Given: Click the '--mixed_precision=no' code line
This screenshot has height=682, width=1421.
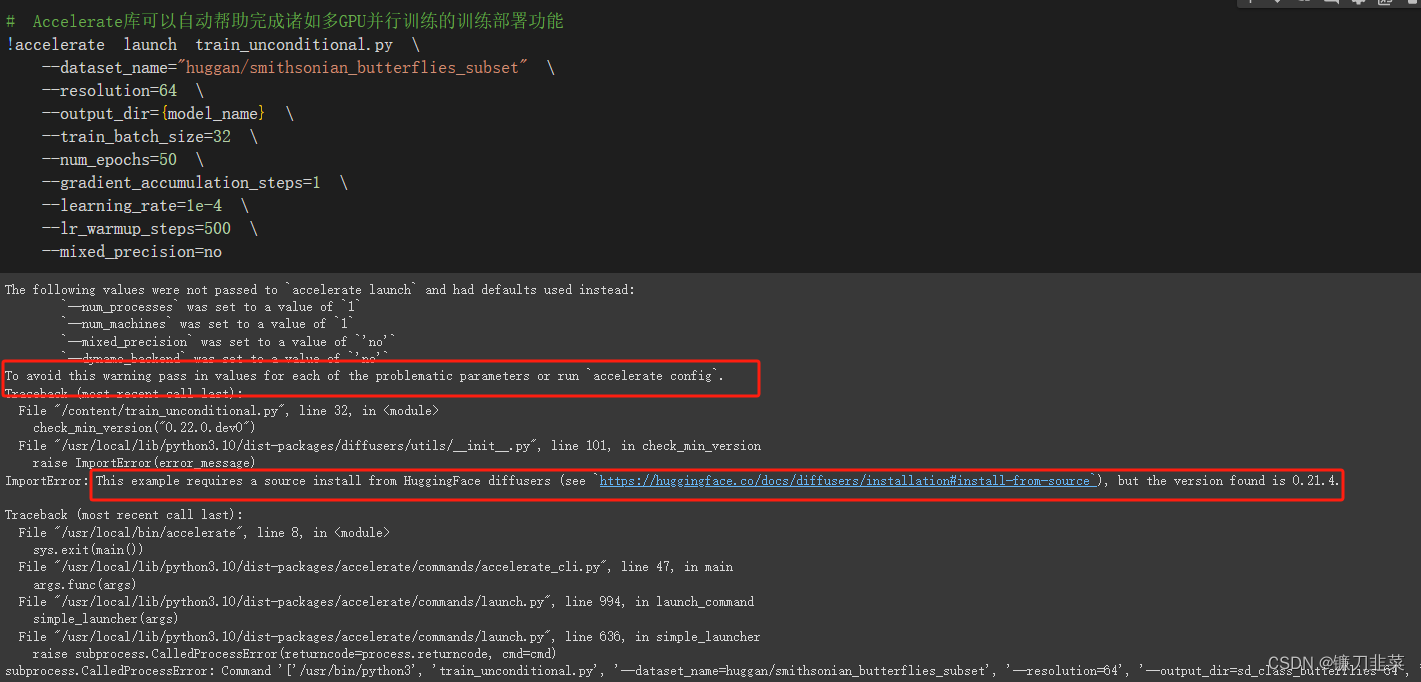Looking at the screenshot, I should pos(131,252).
